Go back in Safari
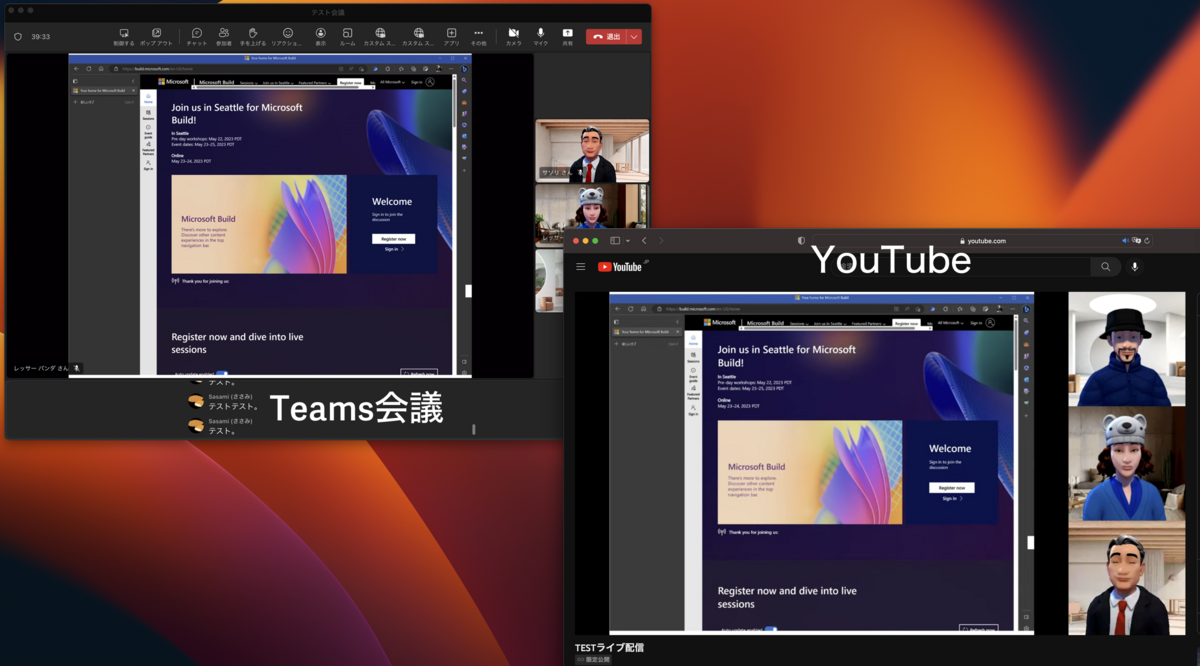This screenshot has height=666, width=1200. [644, 241]
